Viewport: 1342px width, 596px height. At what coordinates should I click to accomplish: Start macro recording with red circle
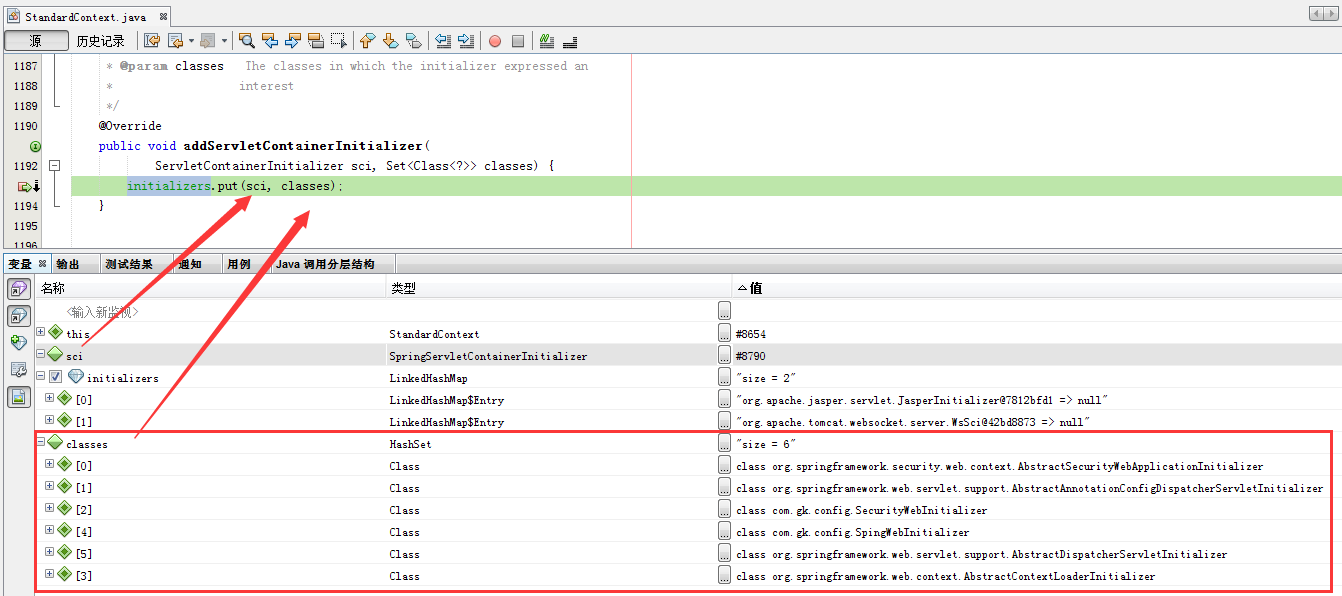coord(494,41)
